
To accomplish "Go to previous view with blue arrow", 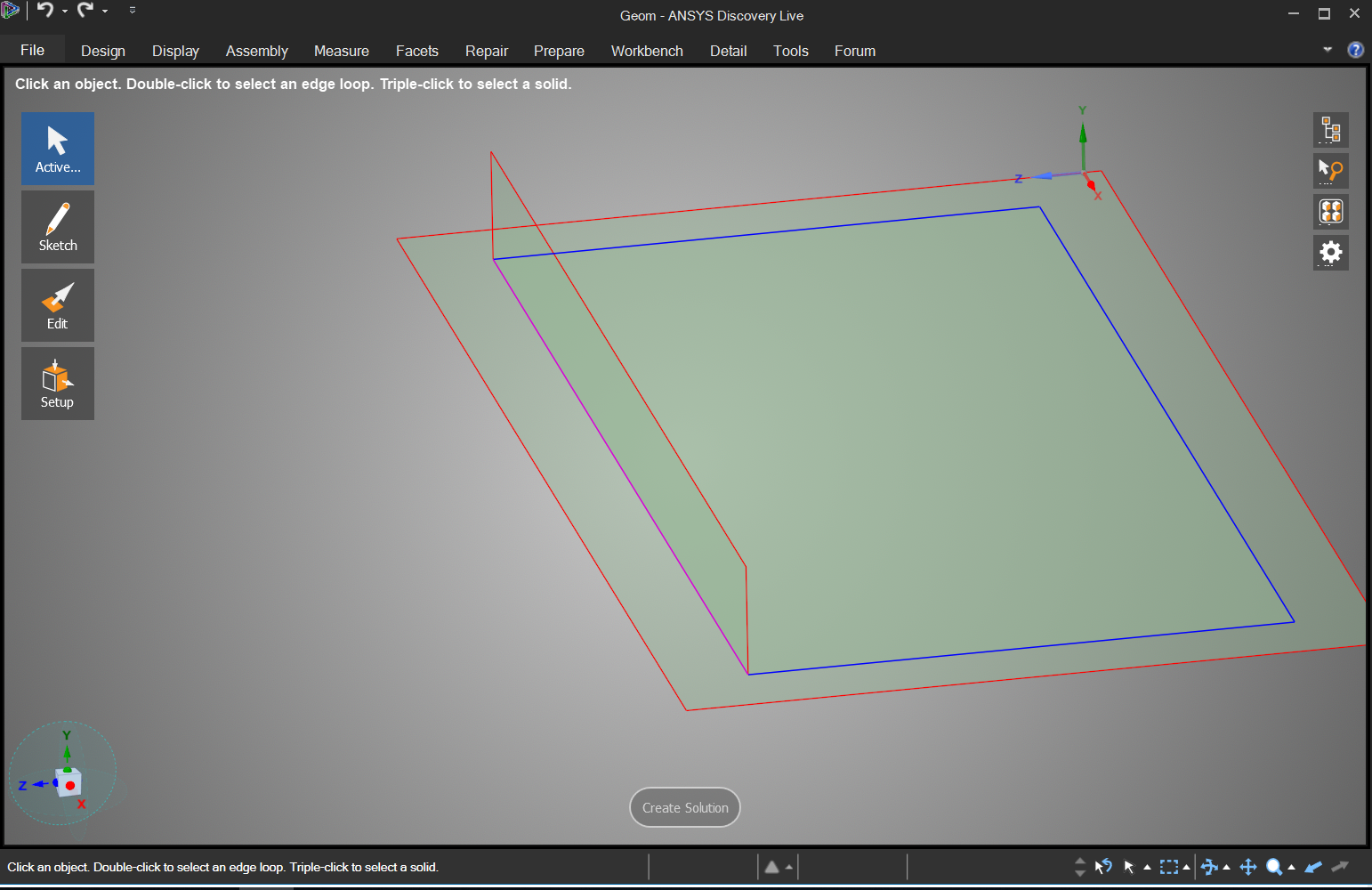I will click(x=1313, y=867).
